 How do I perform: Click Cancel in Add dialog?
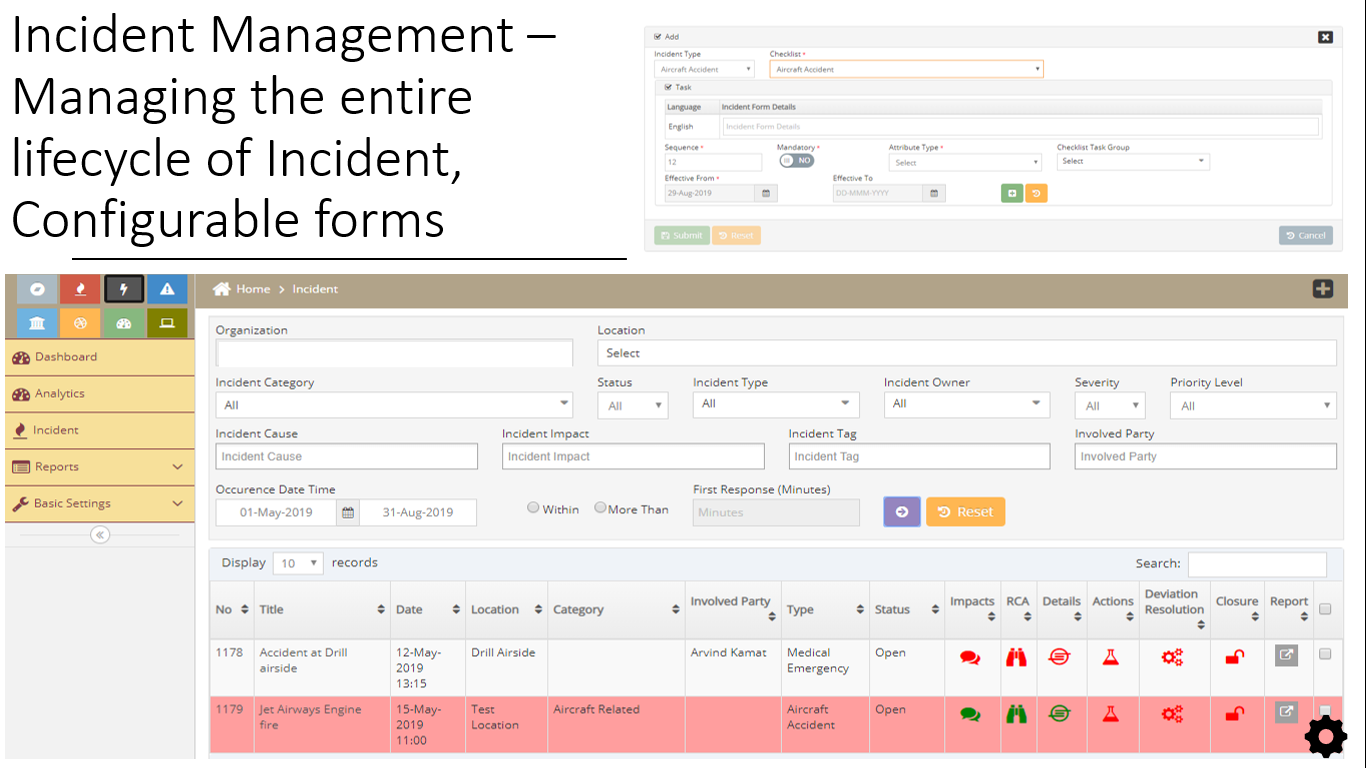click(1305, 236)
